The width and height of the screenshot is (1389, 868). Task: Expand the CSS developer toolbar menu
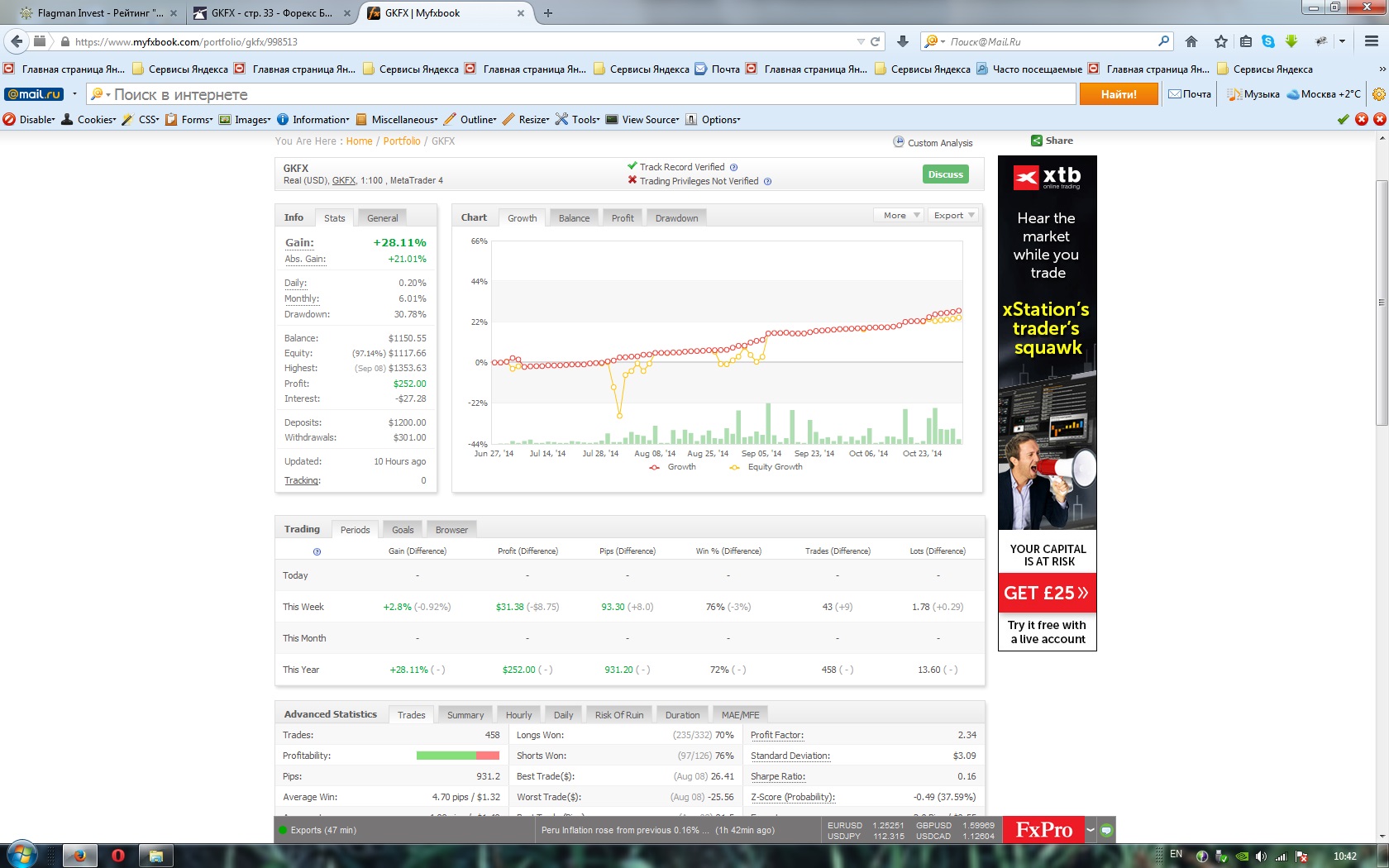click(x=141, y=120)
